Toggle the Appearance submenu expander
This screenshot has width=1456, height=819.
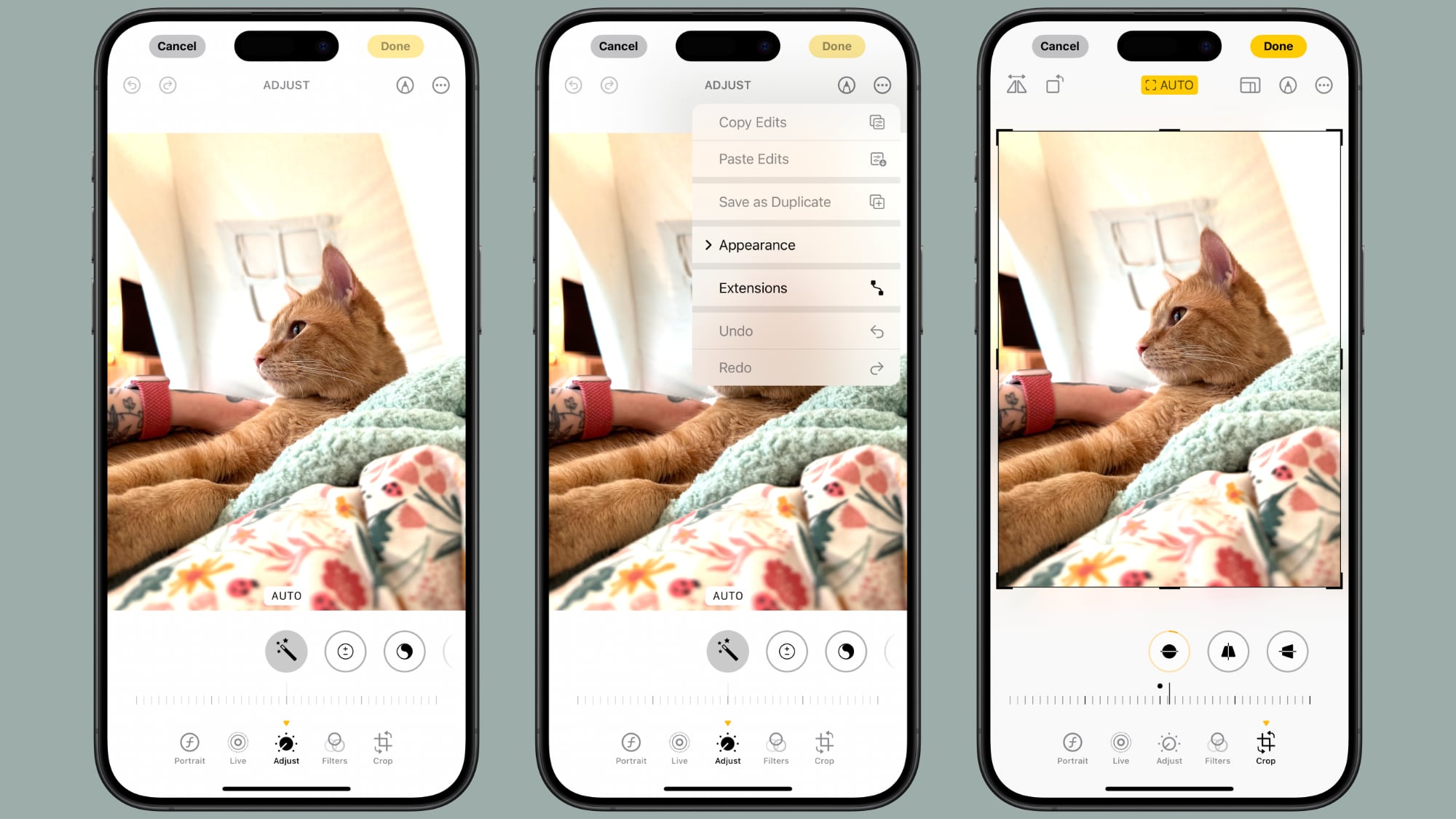tap(708, 244)
